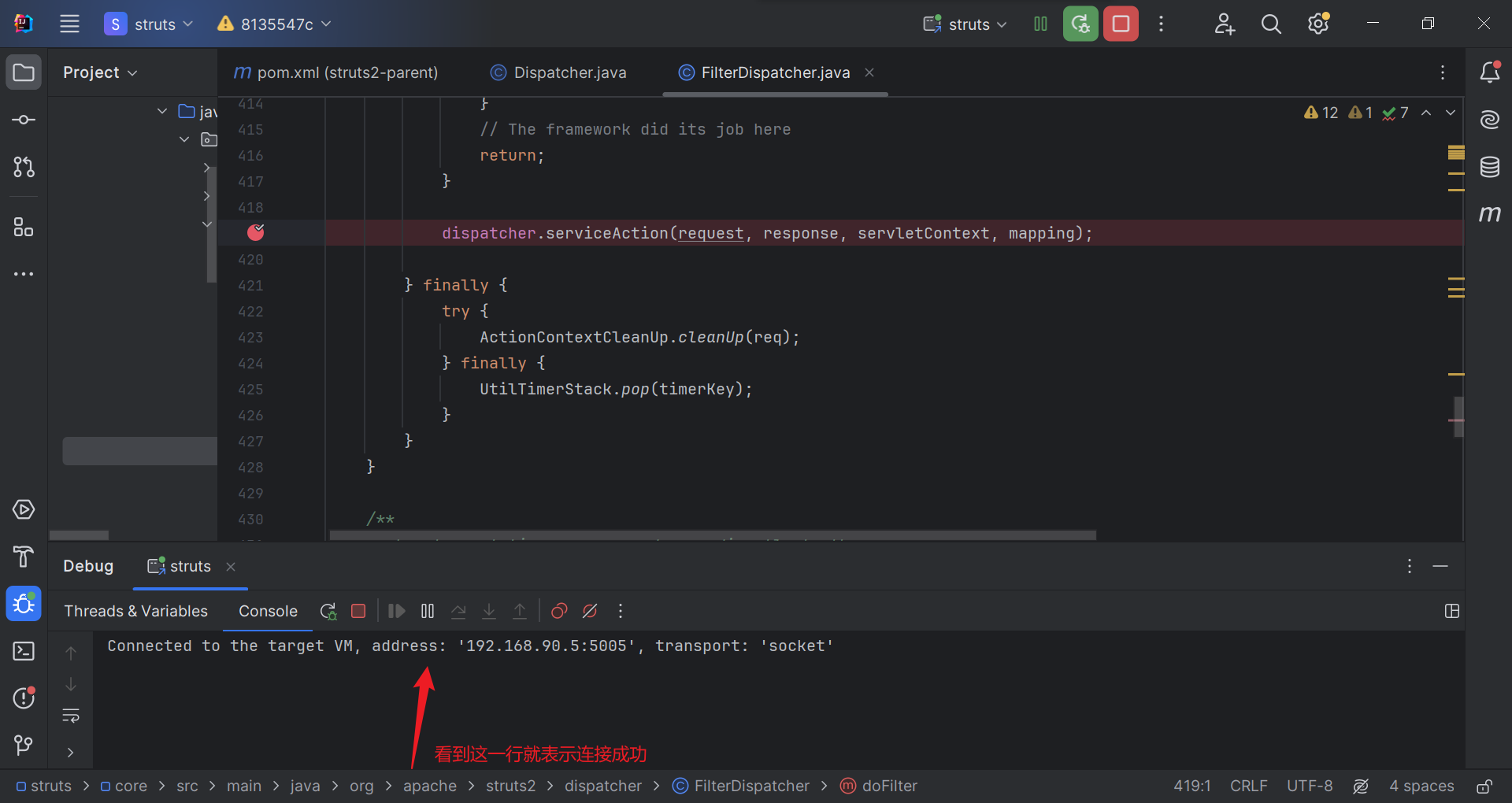Open the Git tool window
This screenshot has width=1512, height=803.
[24, 745]
